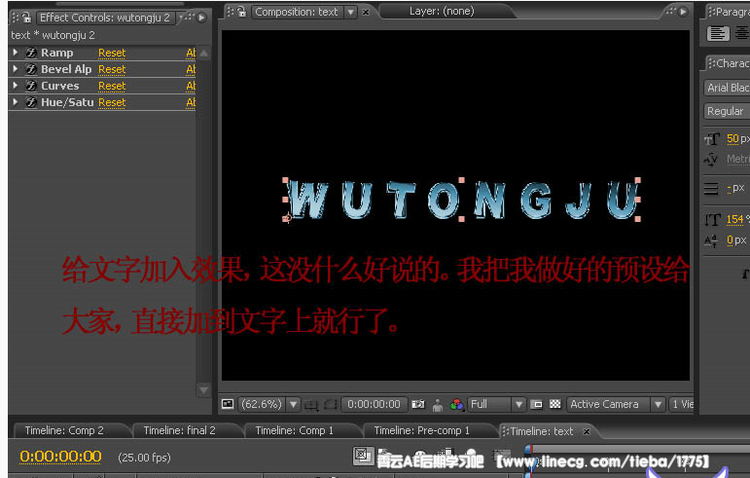Reset the Ramp effect

pos(112,53)
